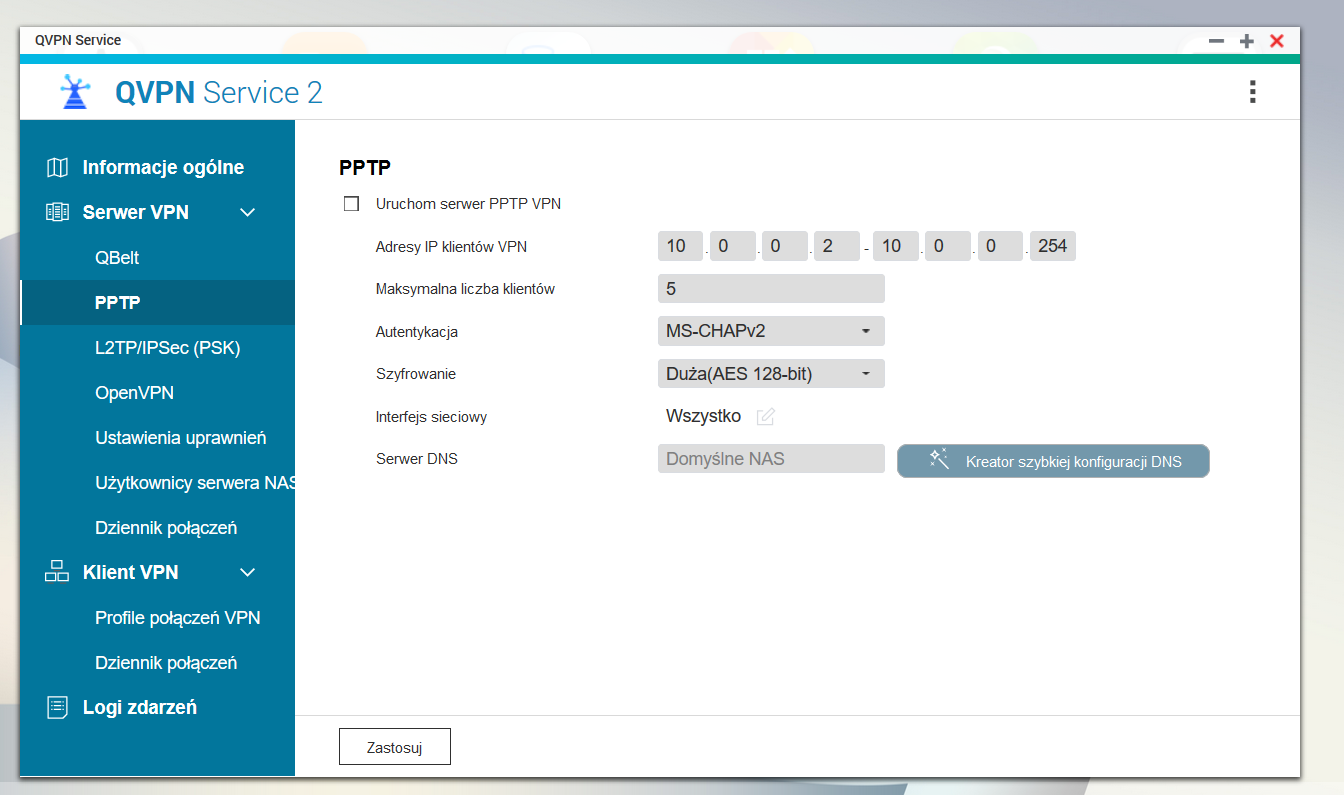Click the Wszystko interface value text
1344x795 pixels.
703,416
